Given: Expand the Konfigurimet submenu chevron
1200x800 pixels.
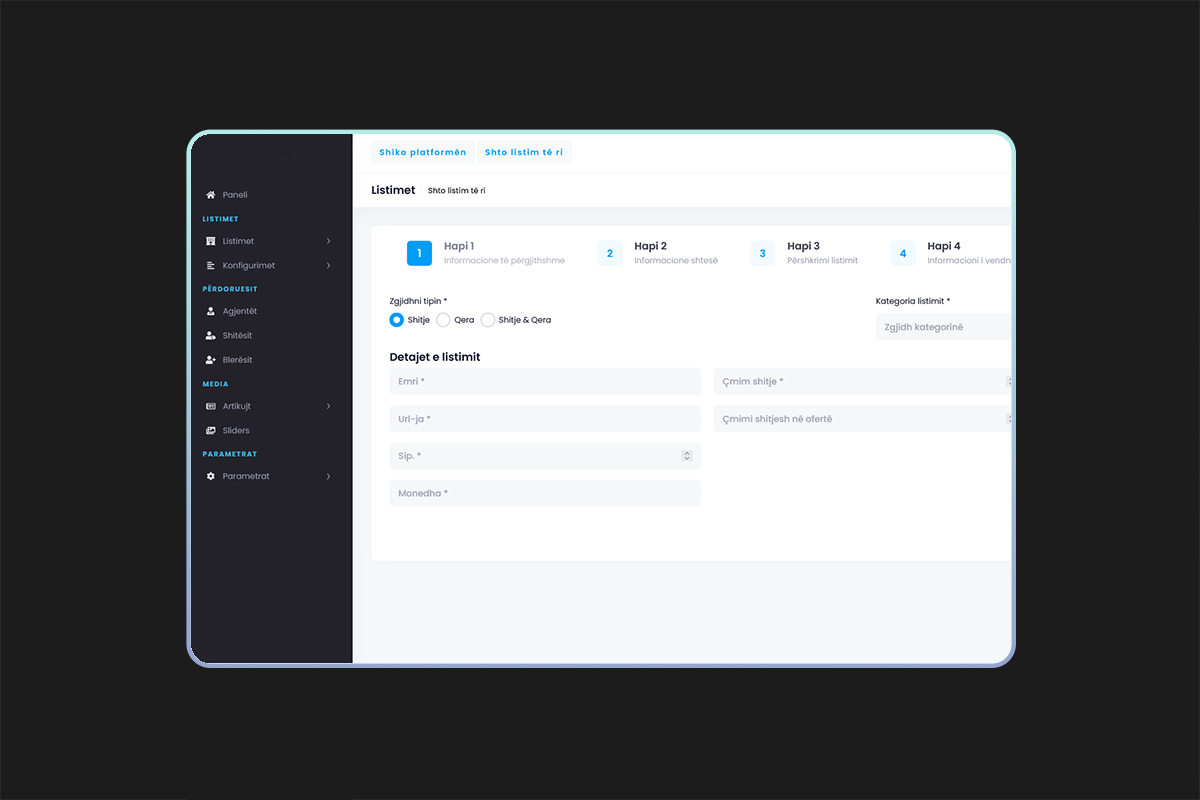Looking at the screenshot, I should 328,266.
